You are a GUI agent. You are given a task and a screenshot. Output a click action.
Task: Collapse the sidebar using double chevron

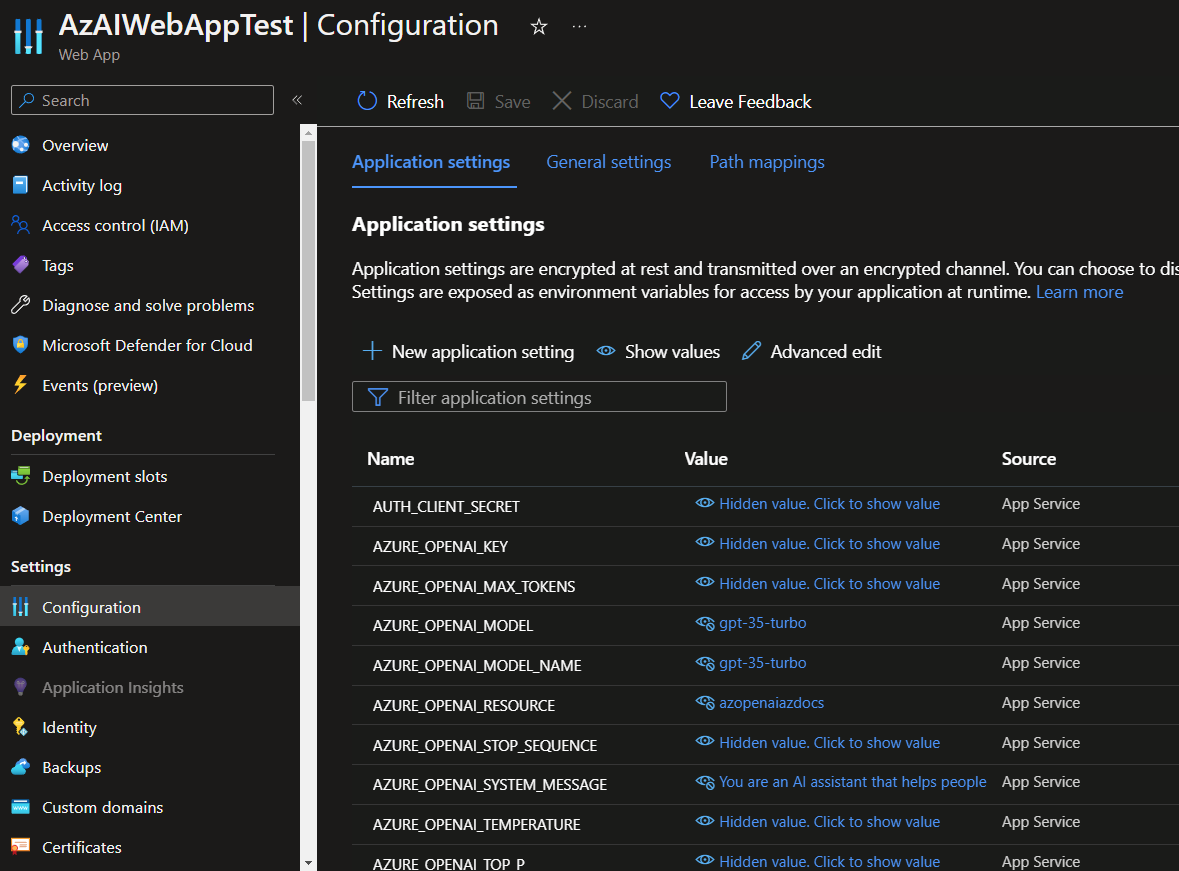(297, 100)
